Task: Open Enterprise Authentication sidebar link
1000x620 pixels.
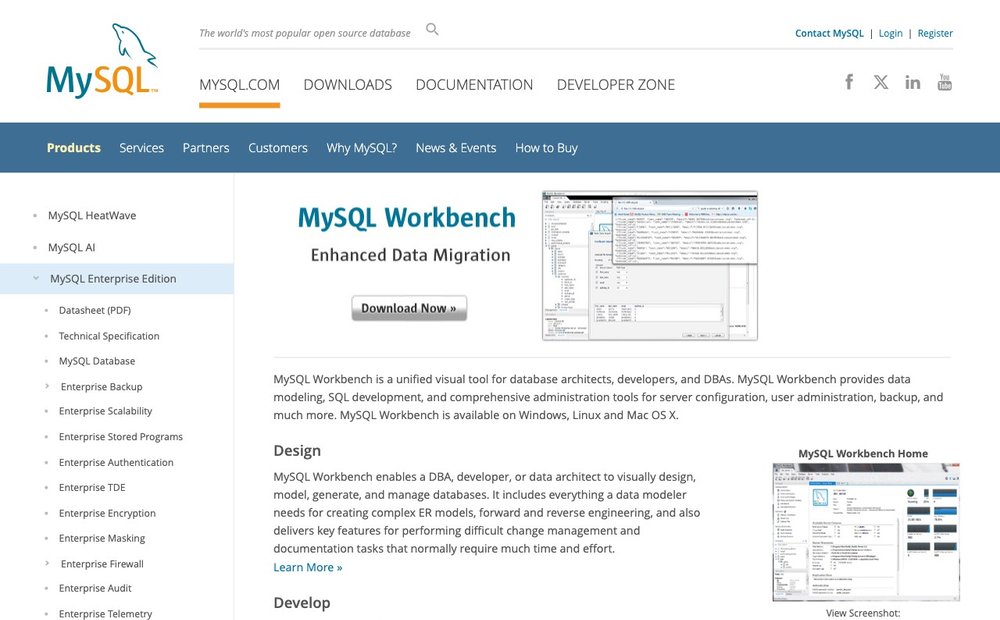Action: 116,462
